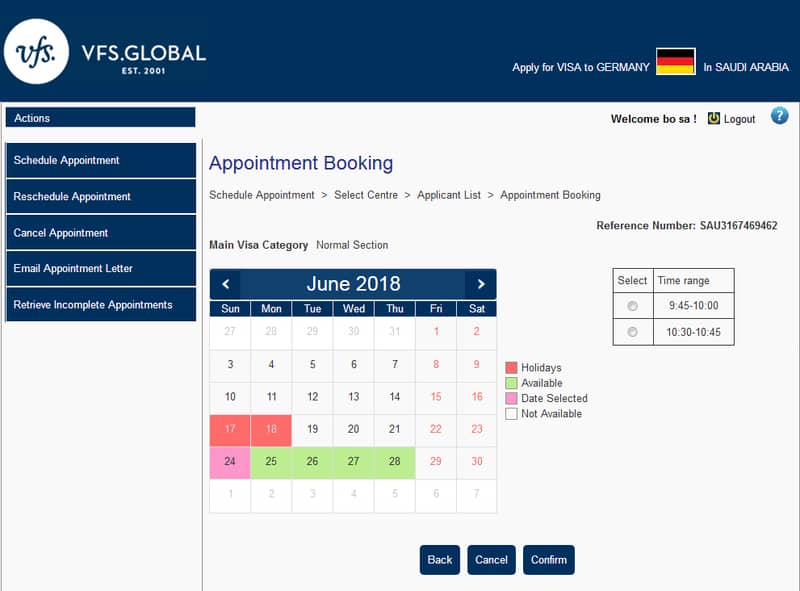The width and height of the screenshot is (800, 591).
Task: Click greyed-out date 31 of previous month
Action: click(x=395, y=332)
